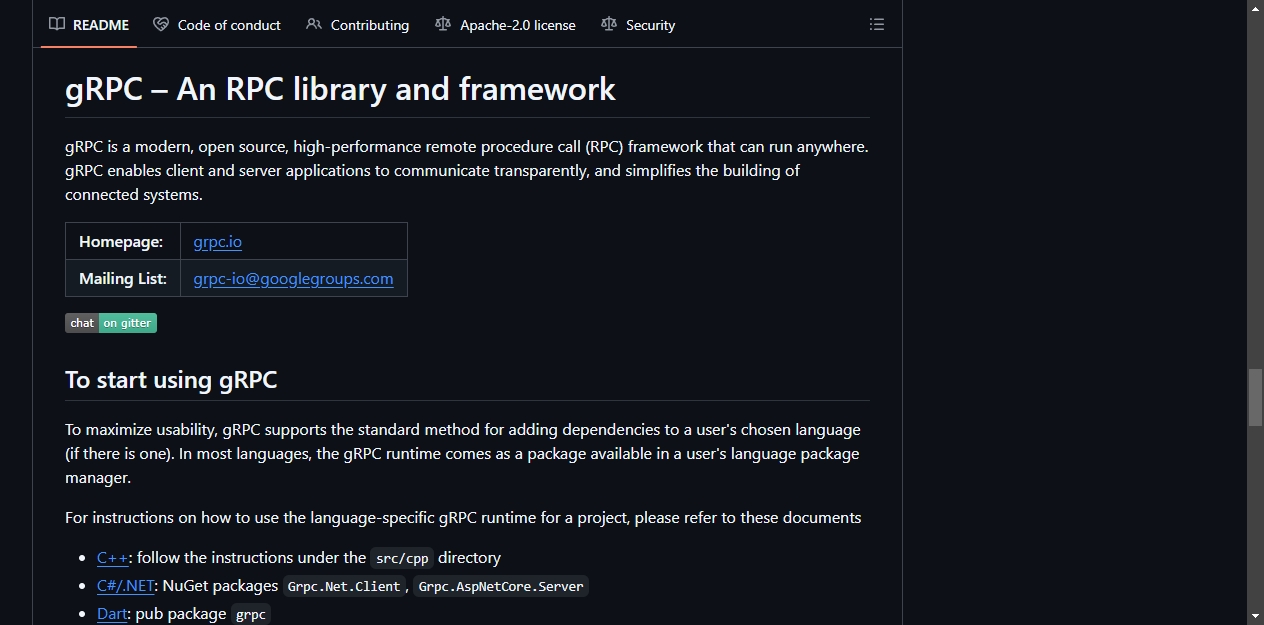Open the README tab

pos(89,25)
